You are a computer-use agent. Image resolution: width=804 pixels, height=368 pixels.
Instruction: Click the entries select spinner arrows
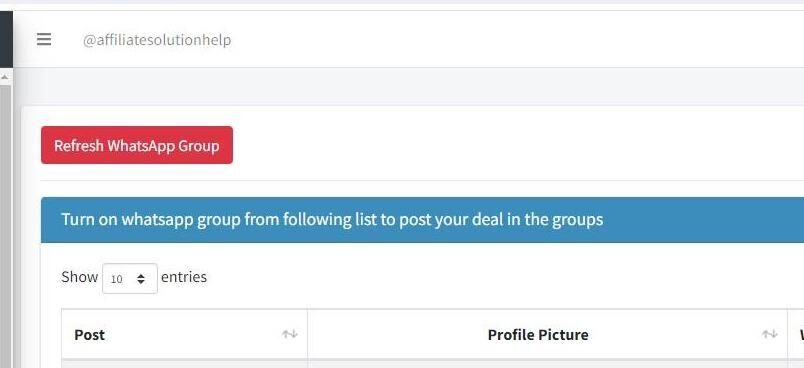tap(141, 279)
